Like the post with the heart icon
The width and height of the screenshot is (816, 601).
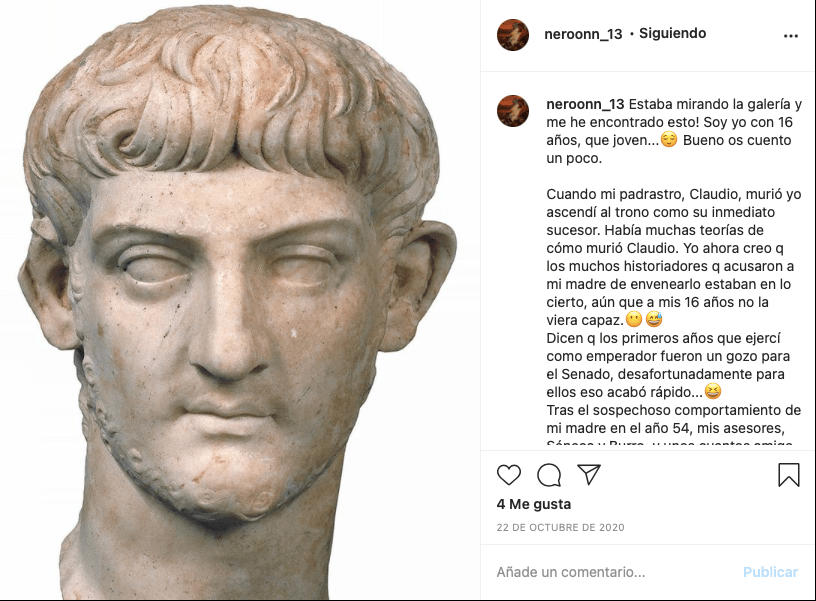point(508,475)
